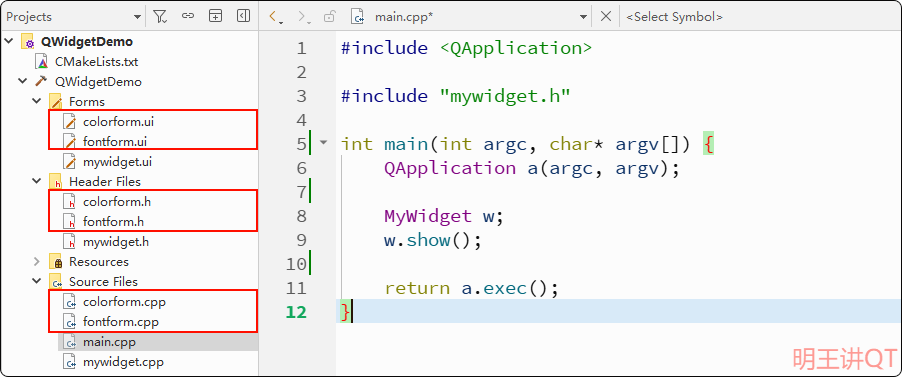Click the Resources folder label

point(99,261)
